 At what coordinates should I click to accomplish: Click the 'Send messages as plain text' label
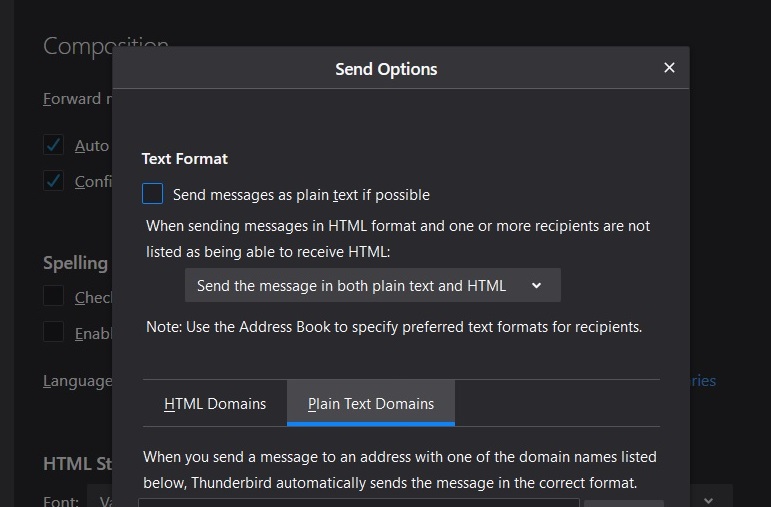pos(301,195)
